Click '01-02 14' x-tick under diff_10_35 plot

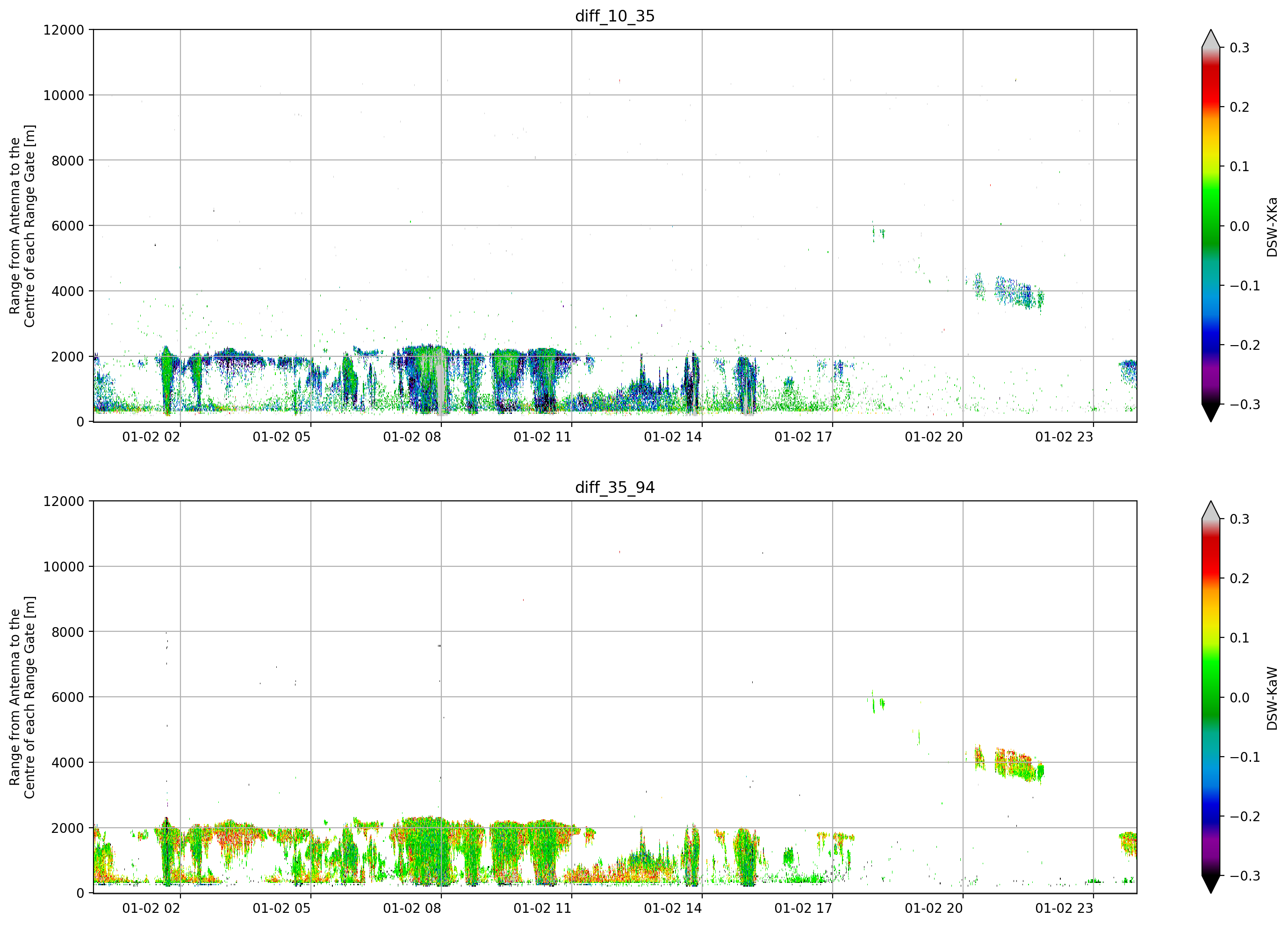pyautogui.click(x=673, y=437)
